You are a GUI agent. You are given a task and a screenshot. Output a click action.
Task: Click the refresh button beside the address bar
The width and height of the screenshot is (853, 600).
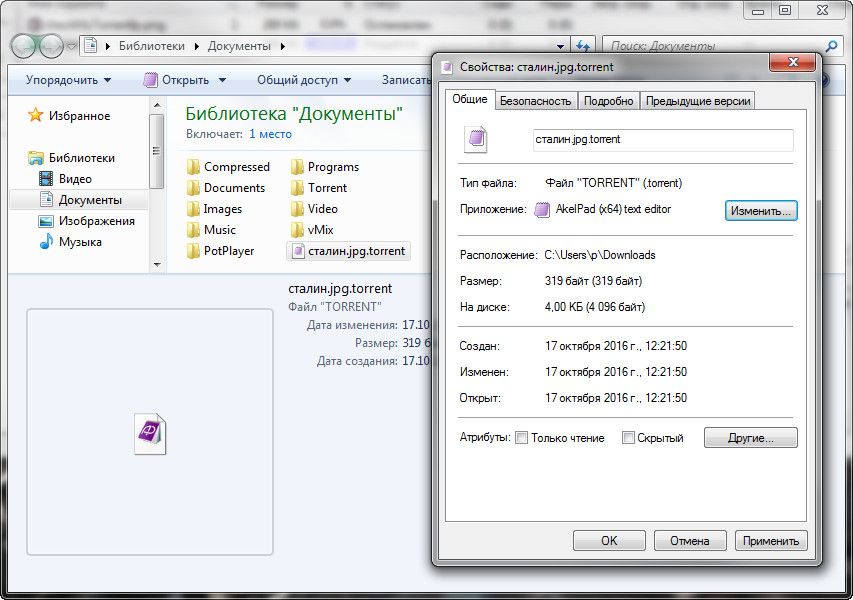[583, 46]
